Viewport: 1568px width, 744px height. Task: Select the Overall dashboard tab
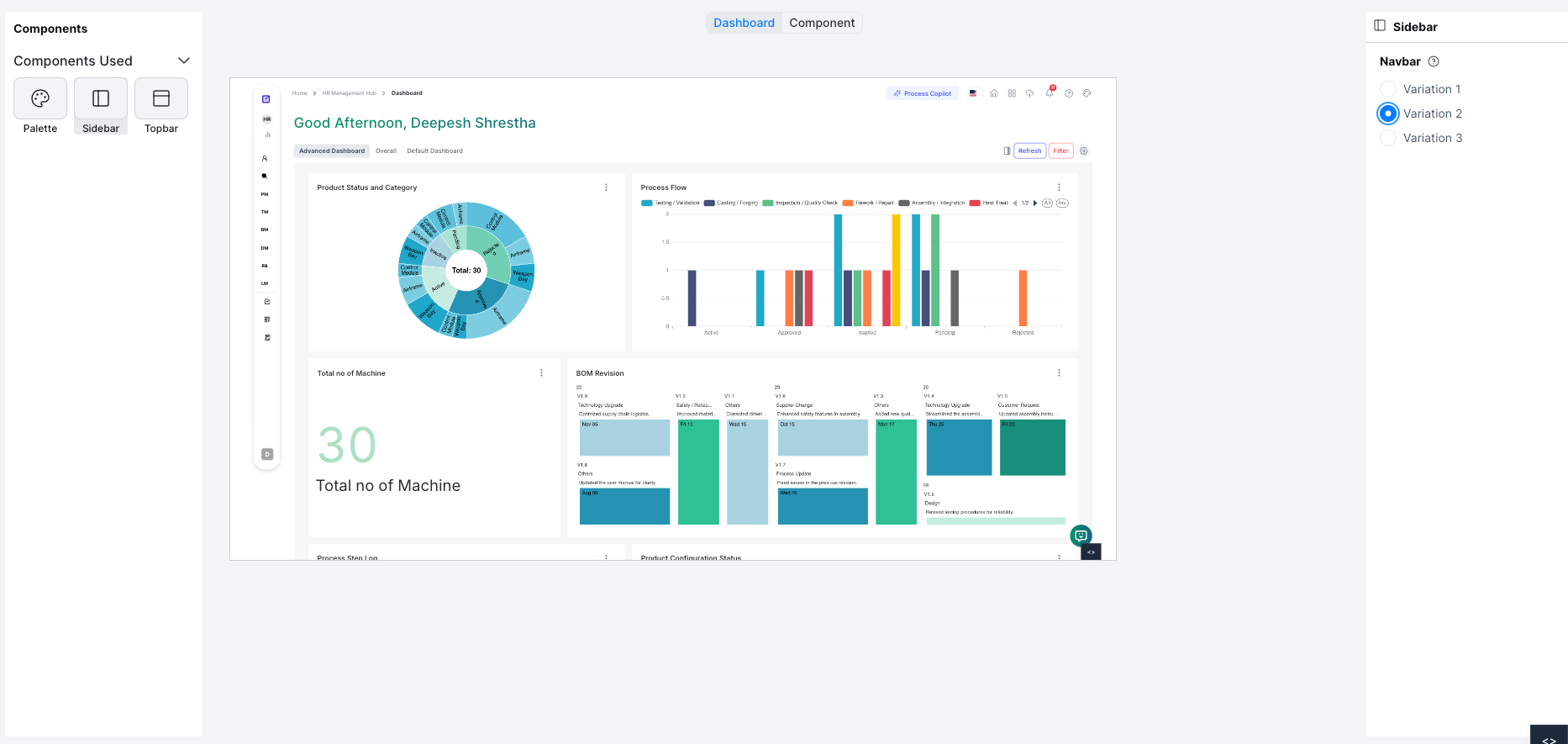coord(386,151)
